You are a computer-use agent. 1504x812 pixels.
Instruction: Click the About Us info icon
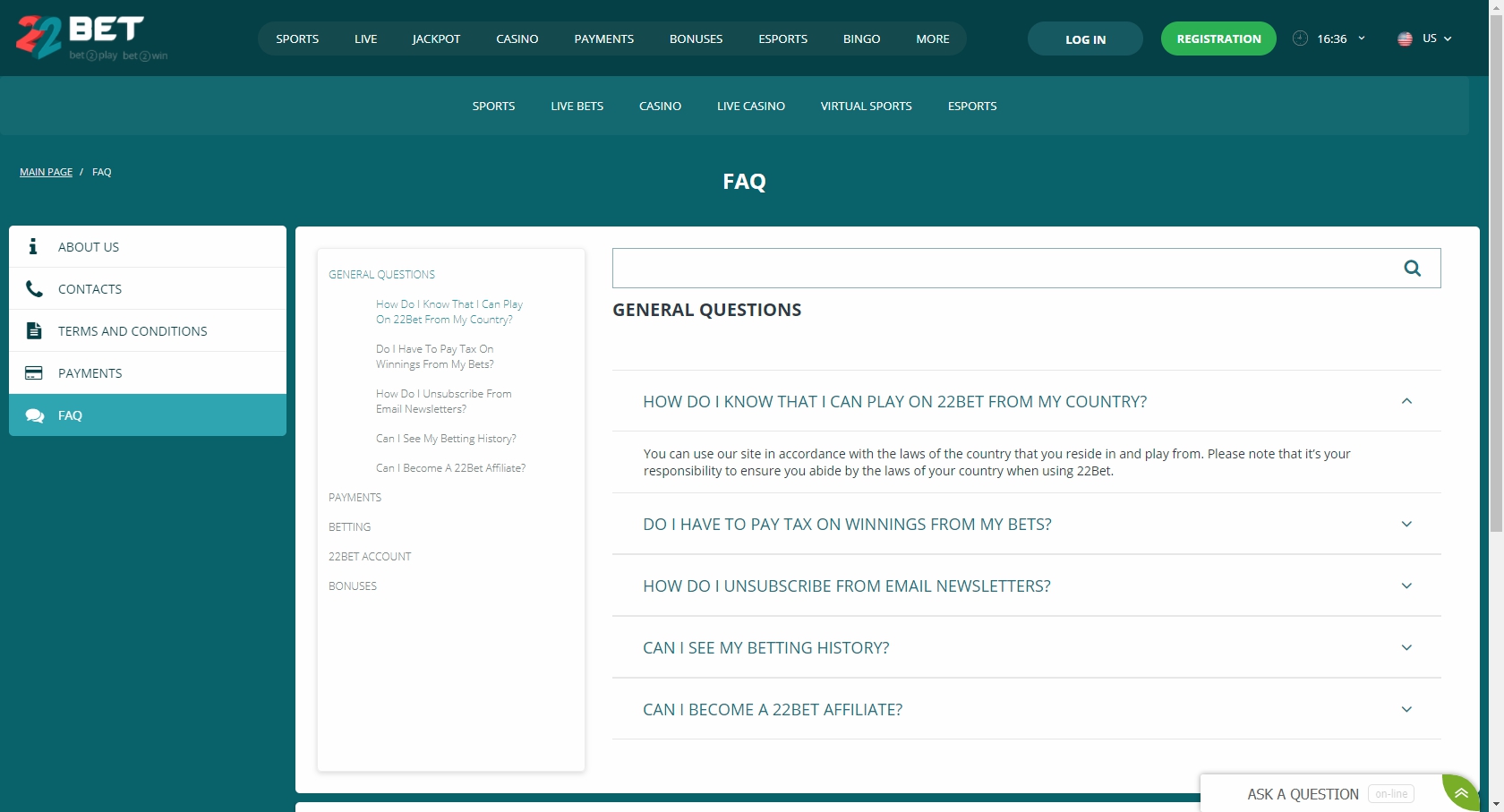pyautogui.click(x=33, y=246)
